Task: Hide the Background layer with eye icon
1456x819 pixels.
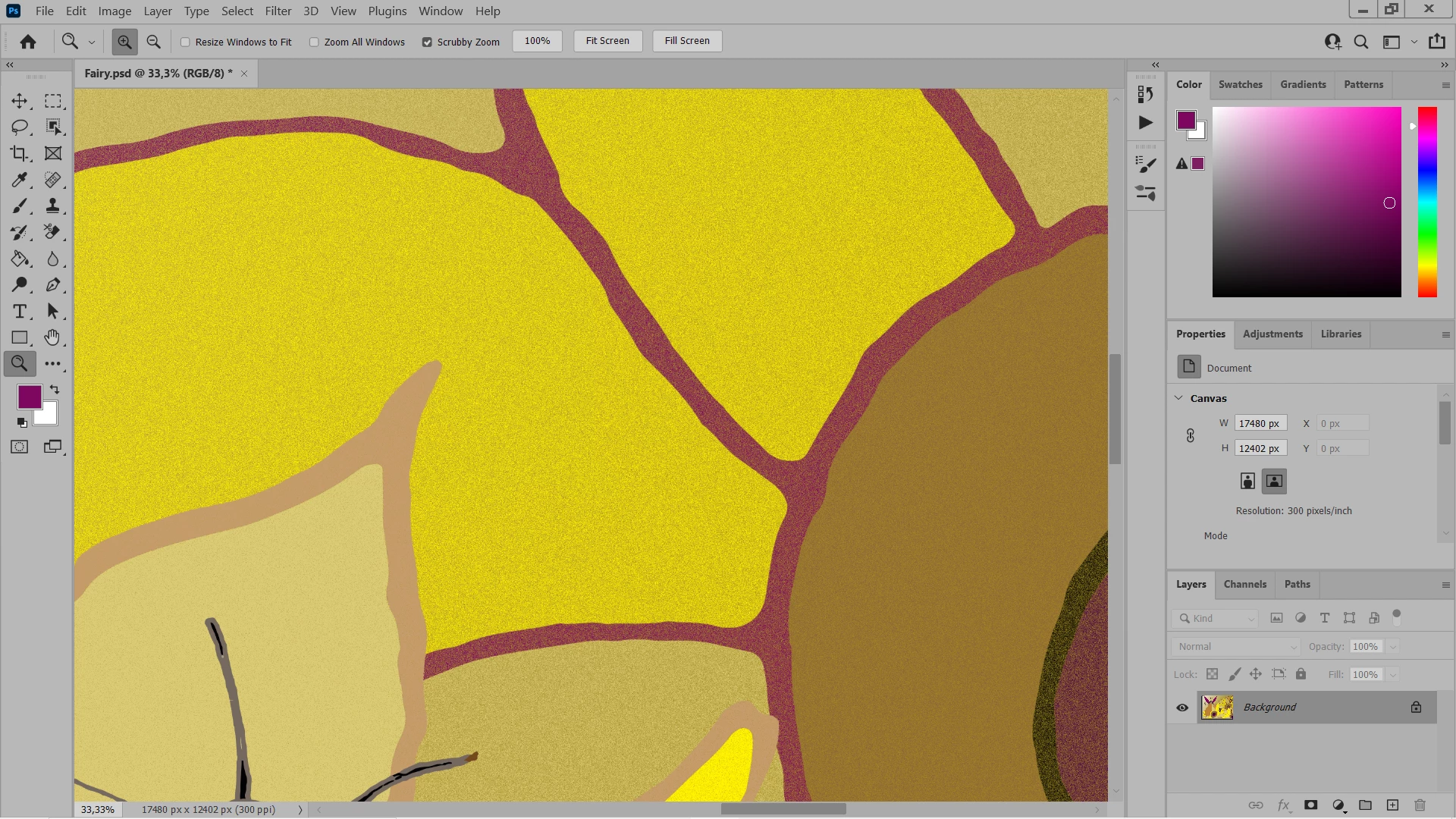Action: pos(1182,708)
